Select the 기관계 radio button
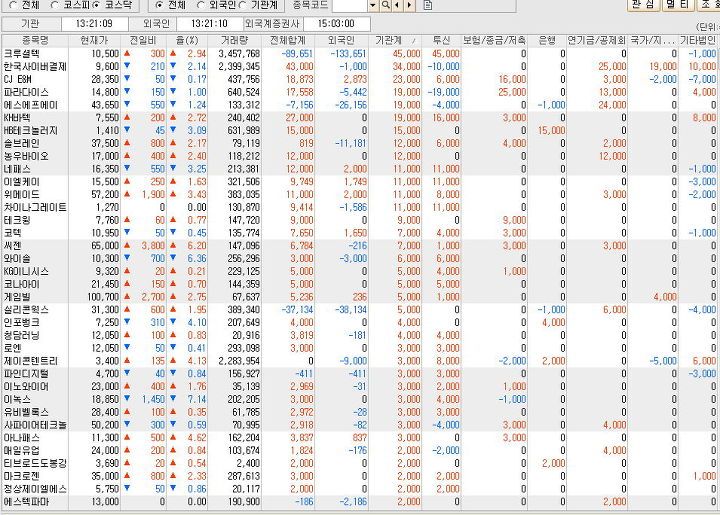This screenshot has height=515, width=720. point(242,5)
